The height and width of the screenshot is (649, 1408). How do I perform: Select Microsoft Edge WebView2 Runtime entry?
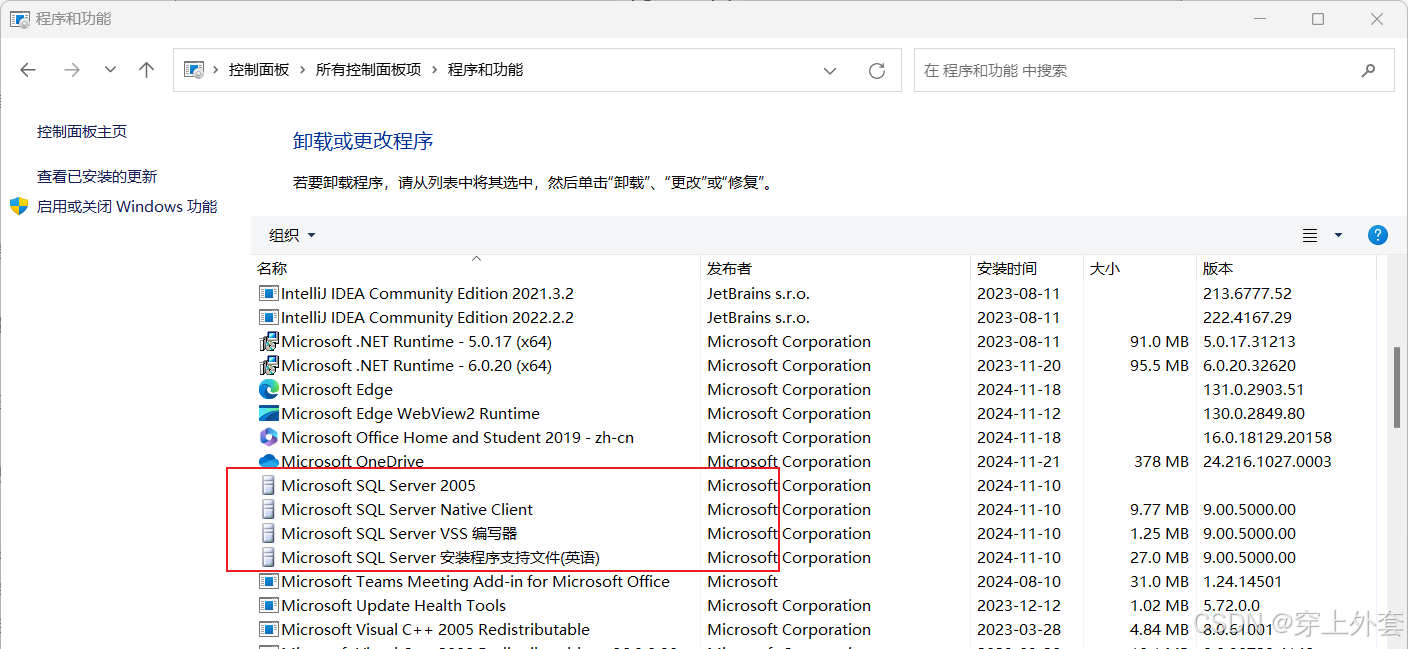pos(410,414)
